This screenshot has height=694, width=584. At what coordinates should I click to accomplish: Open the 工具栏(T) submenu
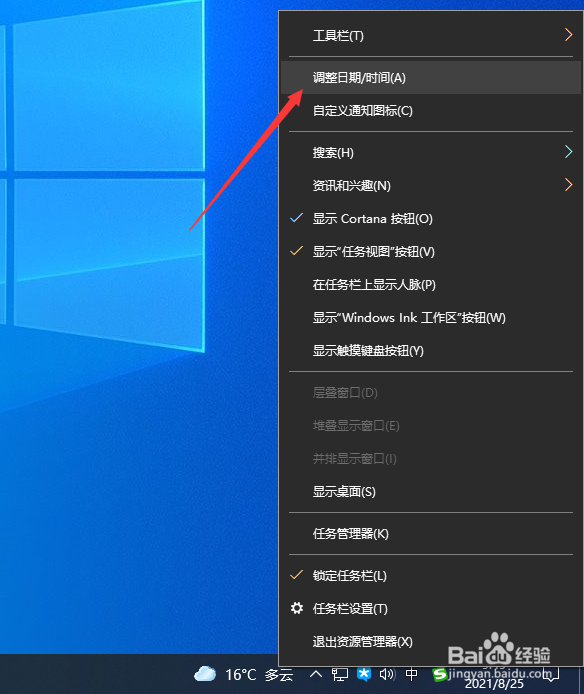[430, 35]
